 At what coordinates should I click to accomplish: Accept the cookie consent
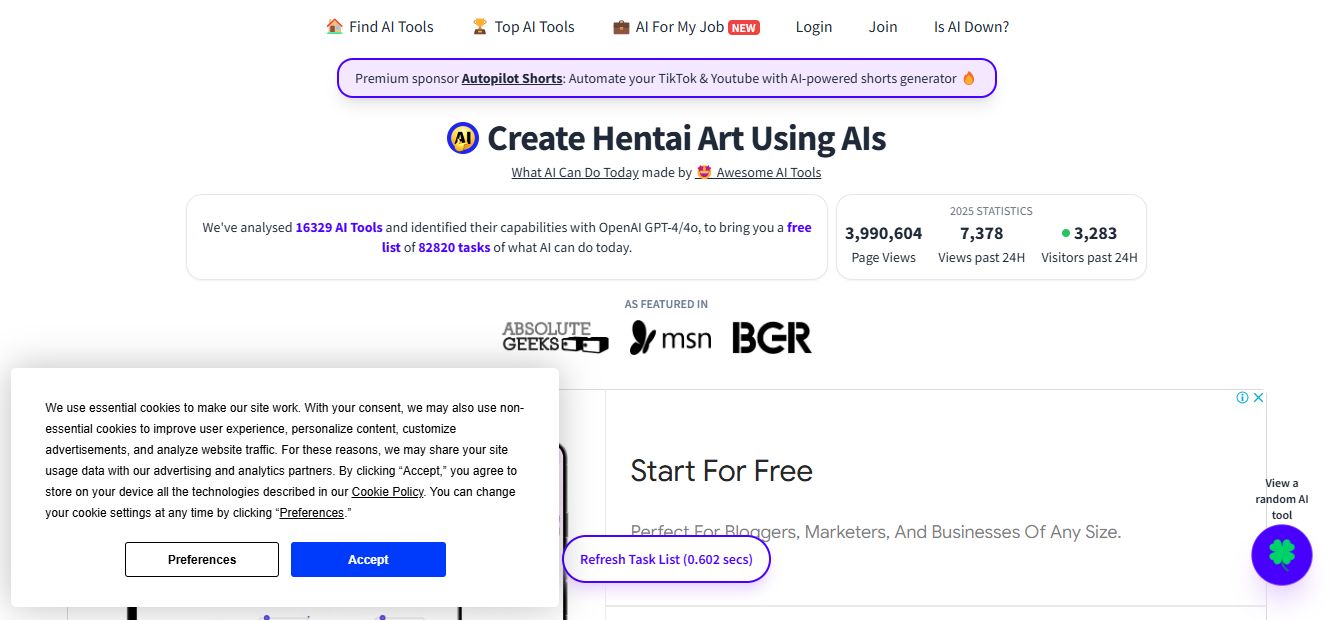pyautogui.click(x=368, y=560)
